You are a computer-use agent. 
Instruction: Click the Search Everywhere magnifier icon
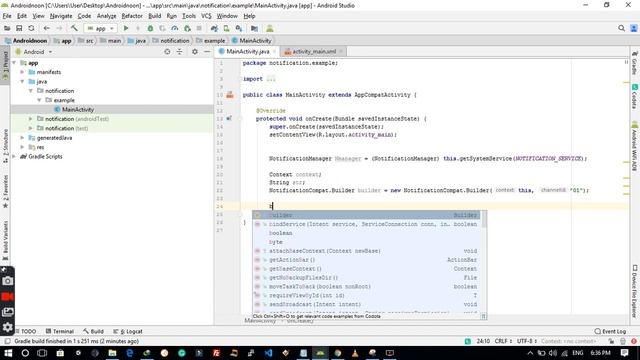[x=621, y=28]
